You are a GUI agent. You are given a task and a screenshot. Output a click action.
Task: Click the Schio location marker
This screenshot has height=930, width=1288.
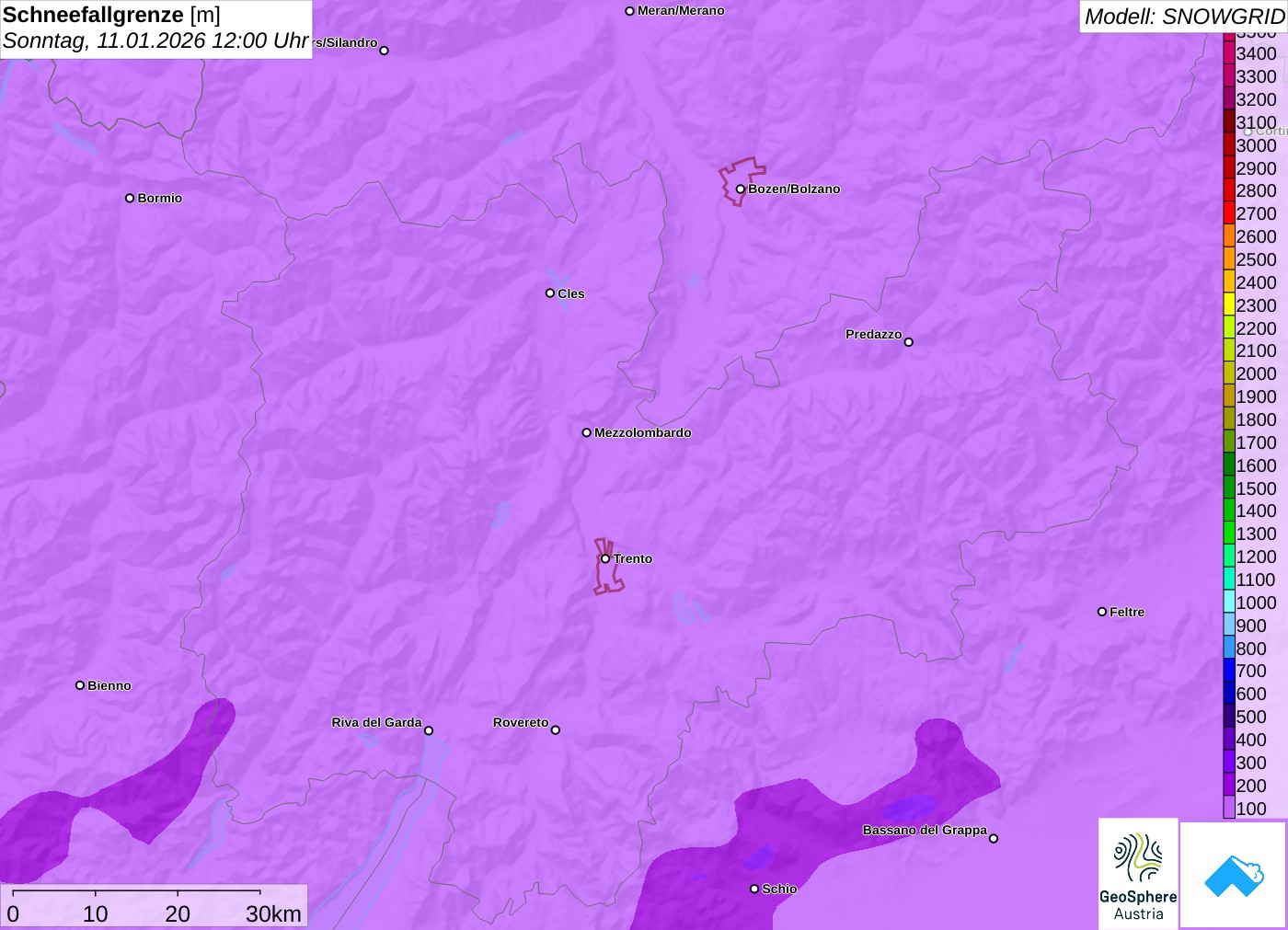coord(754,889)
